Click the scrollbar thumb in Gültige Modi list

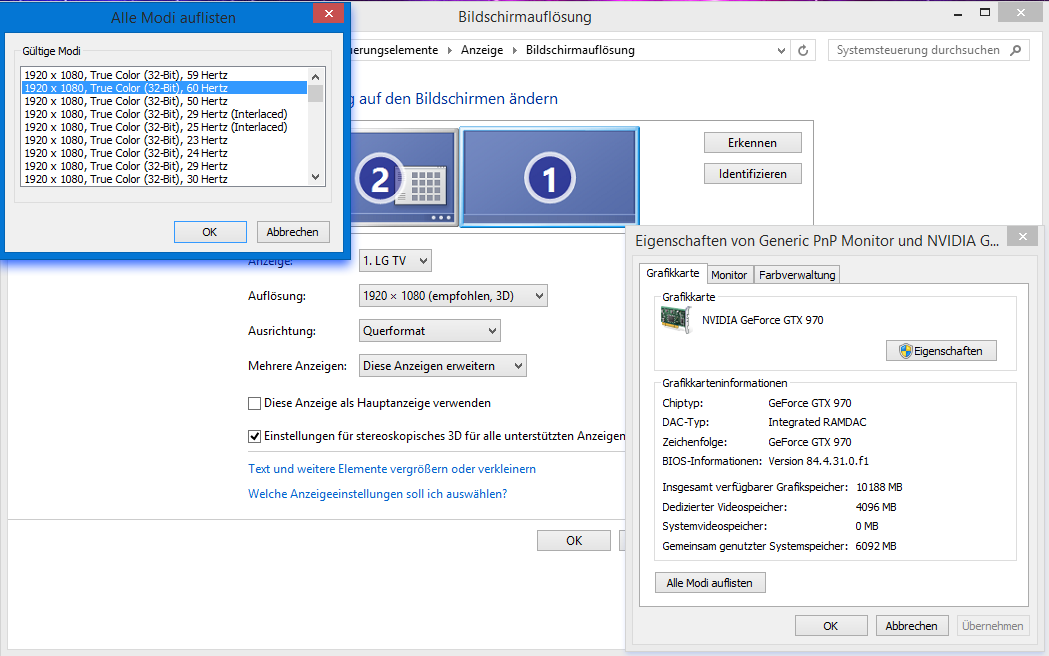click(x=316, y=93)
